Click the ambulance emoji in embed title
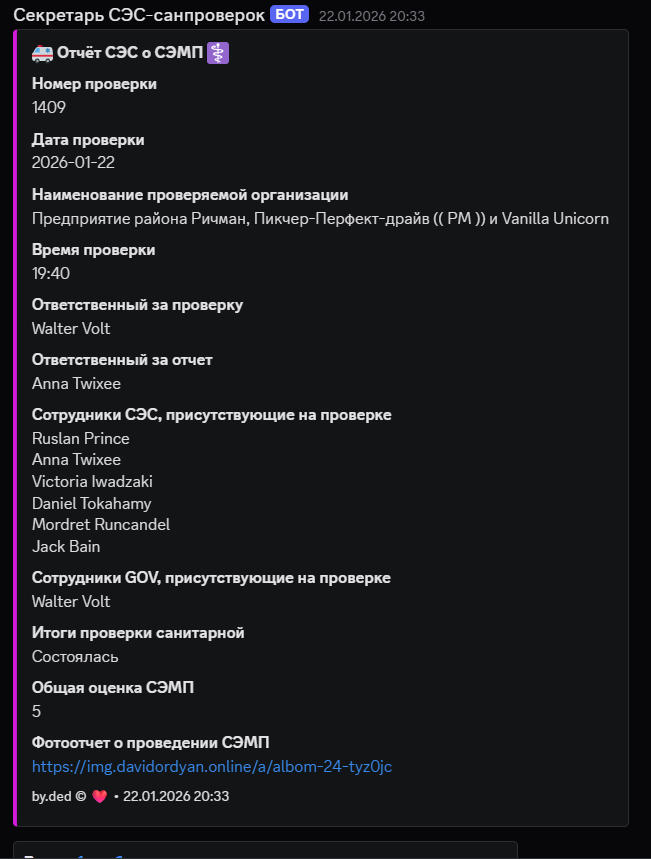The height and width of the screenshot is (859, 651). point(43,53)
